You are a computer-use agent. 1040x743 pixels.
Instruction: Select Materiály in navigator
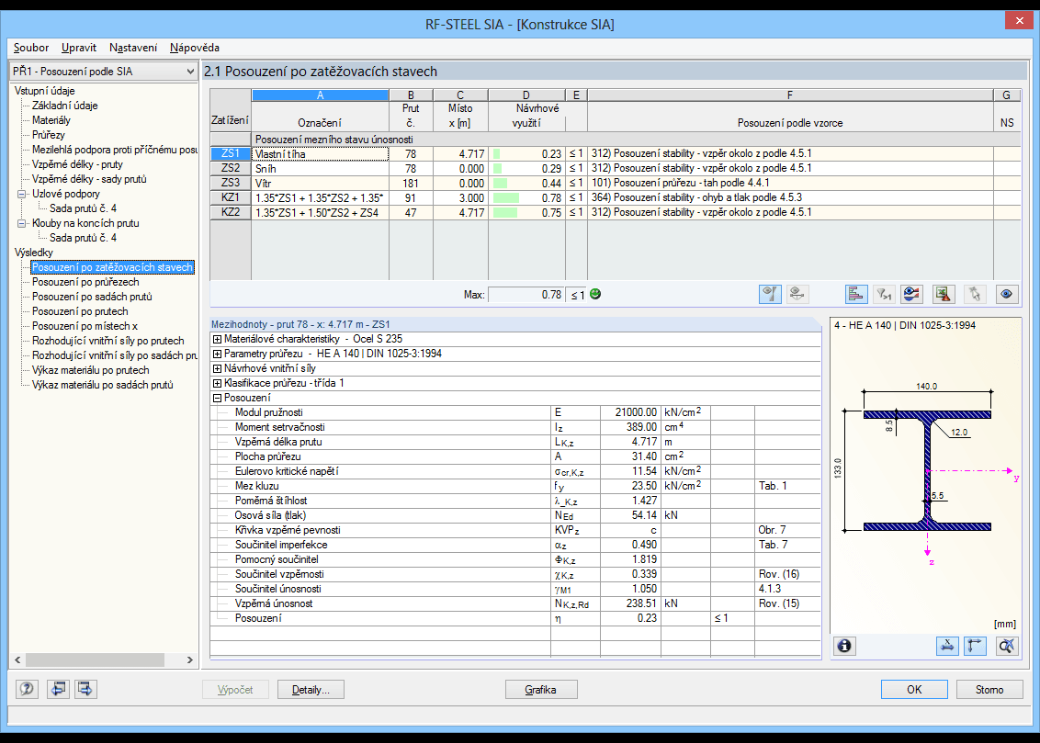[51, 120]
